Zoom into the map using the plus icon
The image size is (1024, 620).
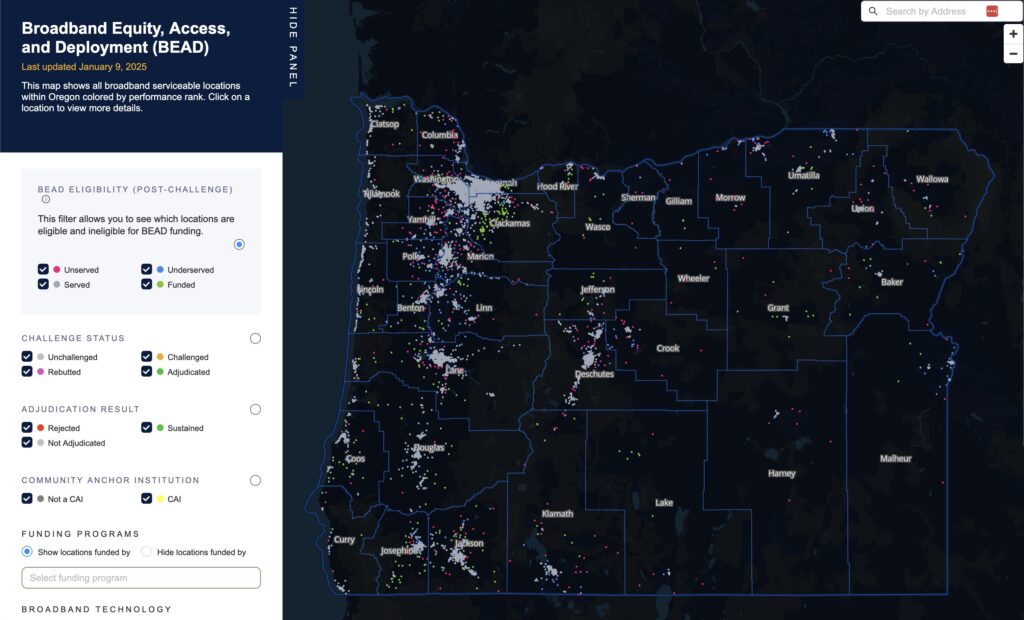(1012, 33)
